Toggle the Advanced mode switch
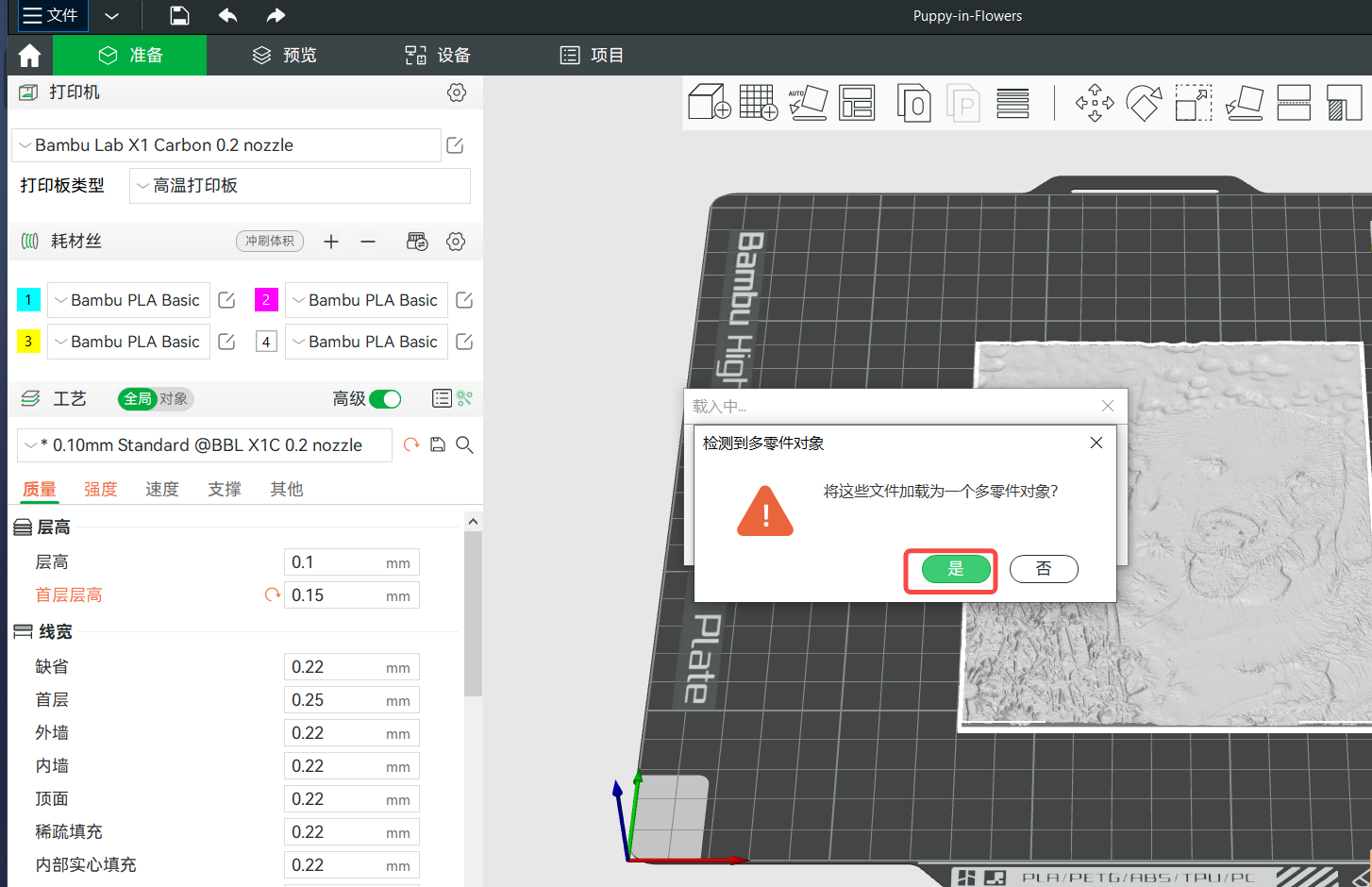This screenshot has width=1372, height=887. point(385,399)
